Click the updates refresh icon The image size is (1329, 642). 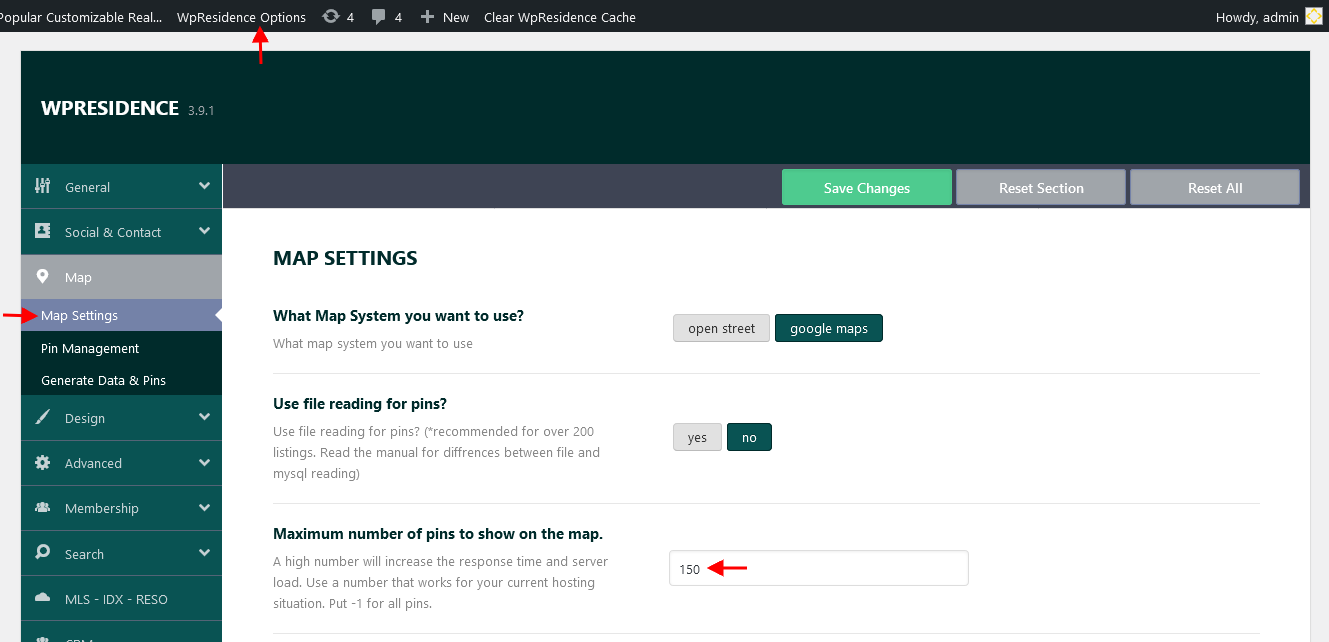330,16
